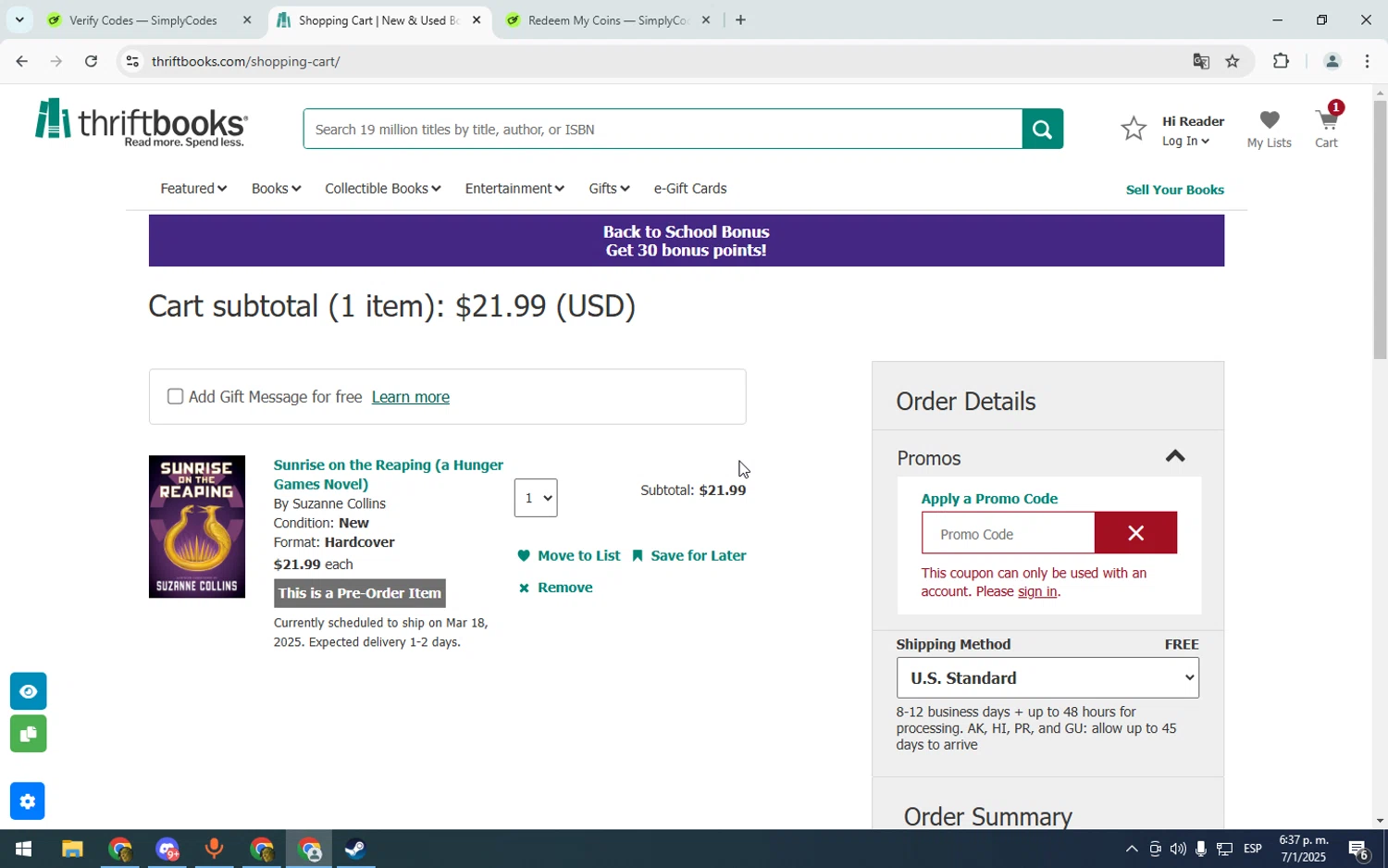
Task: Bookmark this page with star icon
Action: click(1233, 61)
